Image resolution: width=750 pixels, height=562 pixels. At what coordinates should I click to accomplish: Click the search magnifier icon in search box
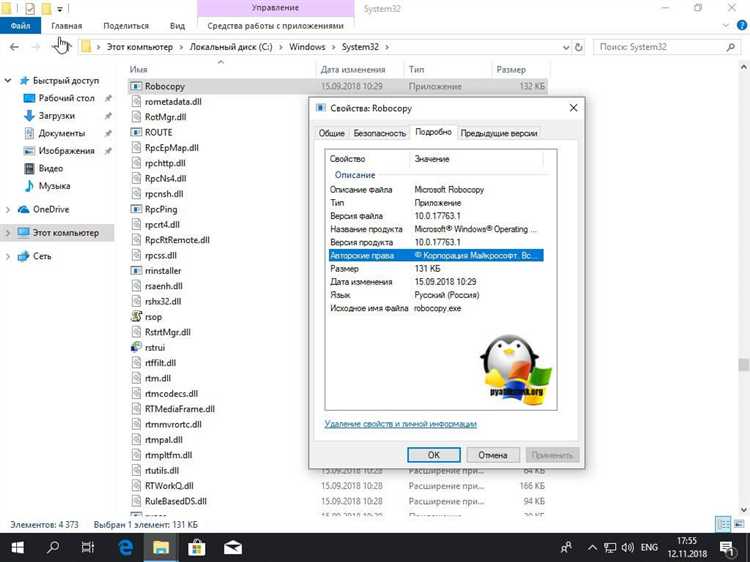point(730,47)
